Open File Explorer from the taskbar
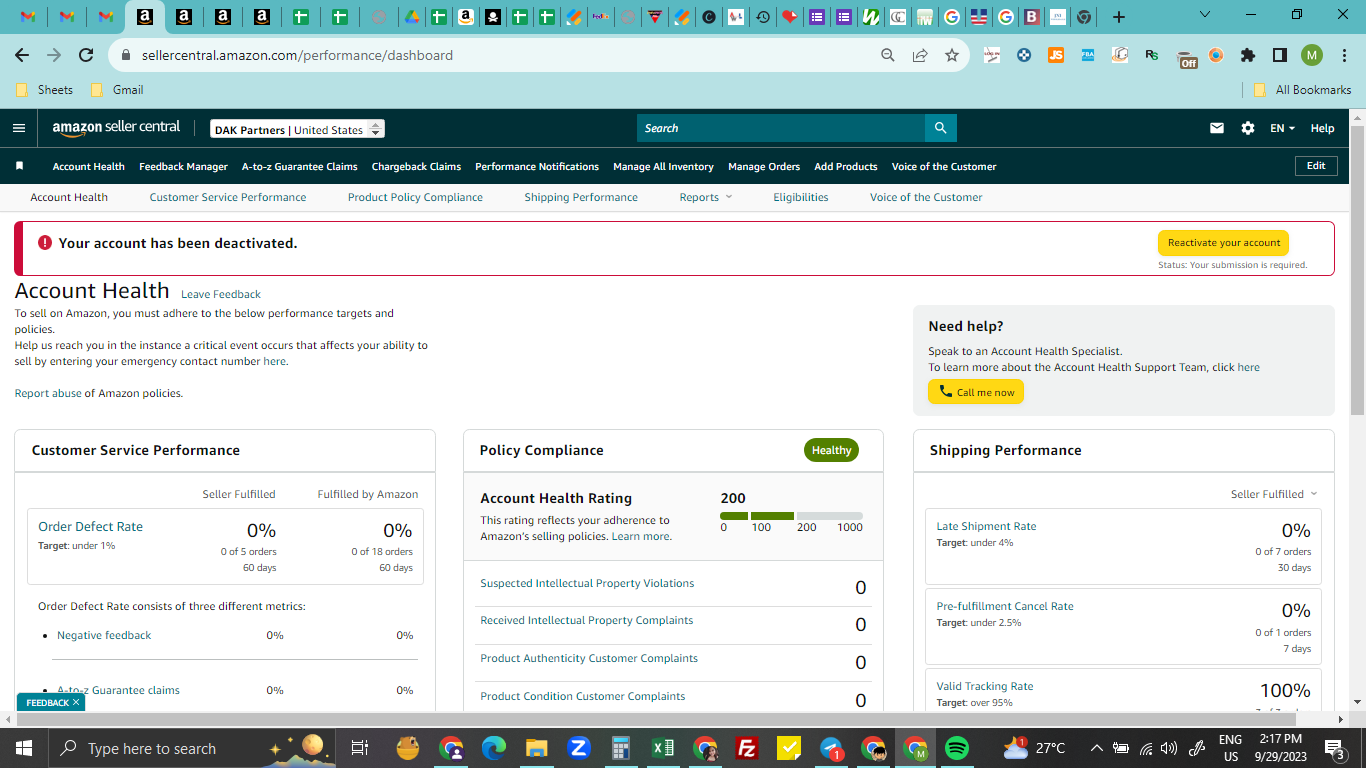 [536, 748]
